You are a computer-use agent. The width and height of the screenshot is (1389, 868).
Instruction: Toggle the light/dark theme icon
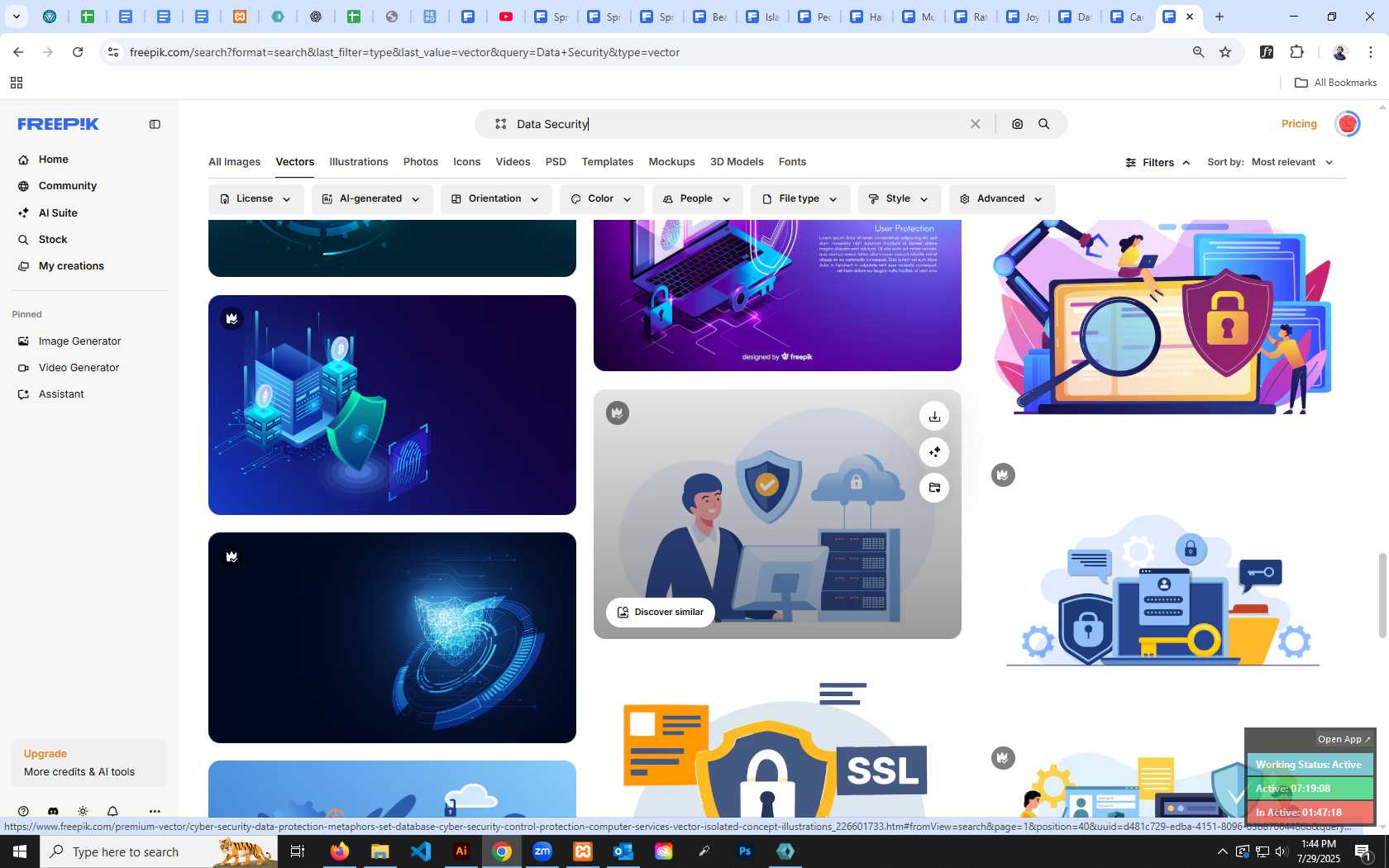(x=83, y=811)
